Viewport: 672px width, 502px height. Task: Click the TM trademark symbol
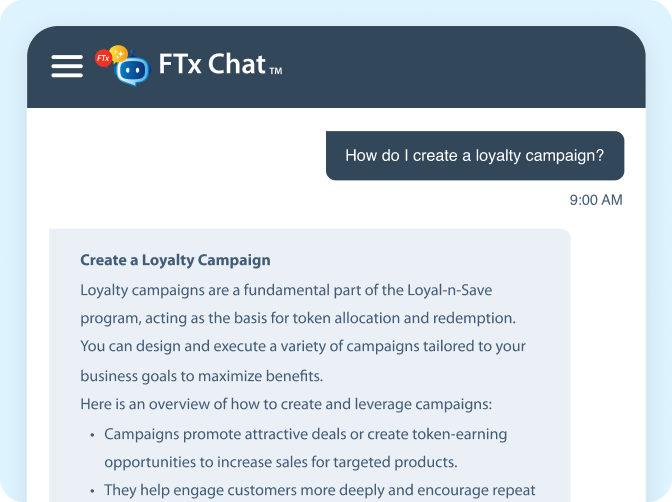pyautogui.click(x=276, y=71)
